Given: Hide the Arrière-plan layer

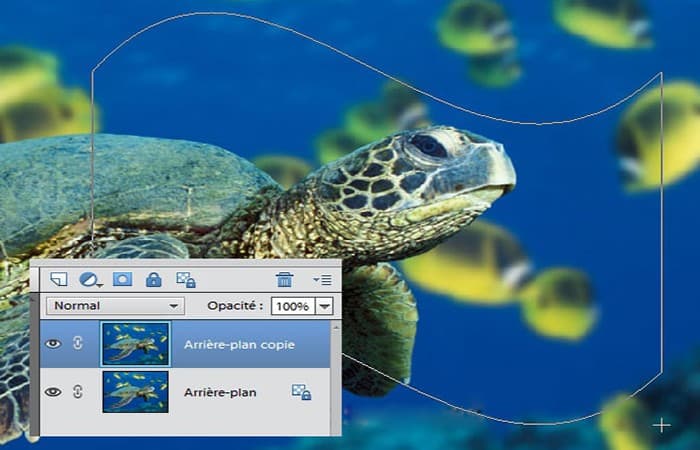Looking at the screenshot, I should click(x=53, y=392).
